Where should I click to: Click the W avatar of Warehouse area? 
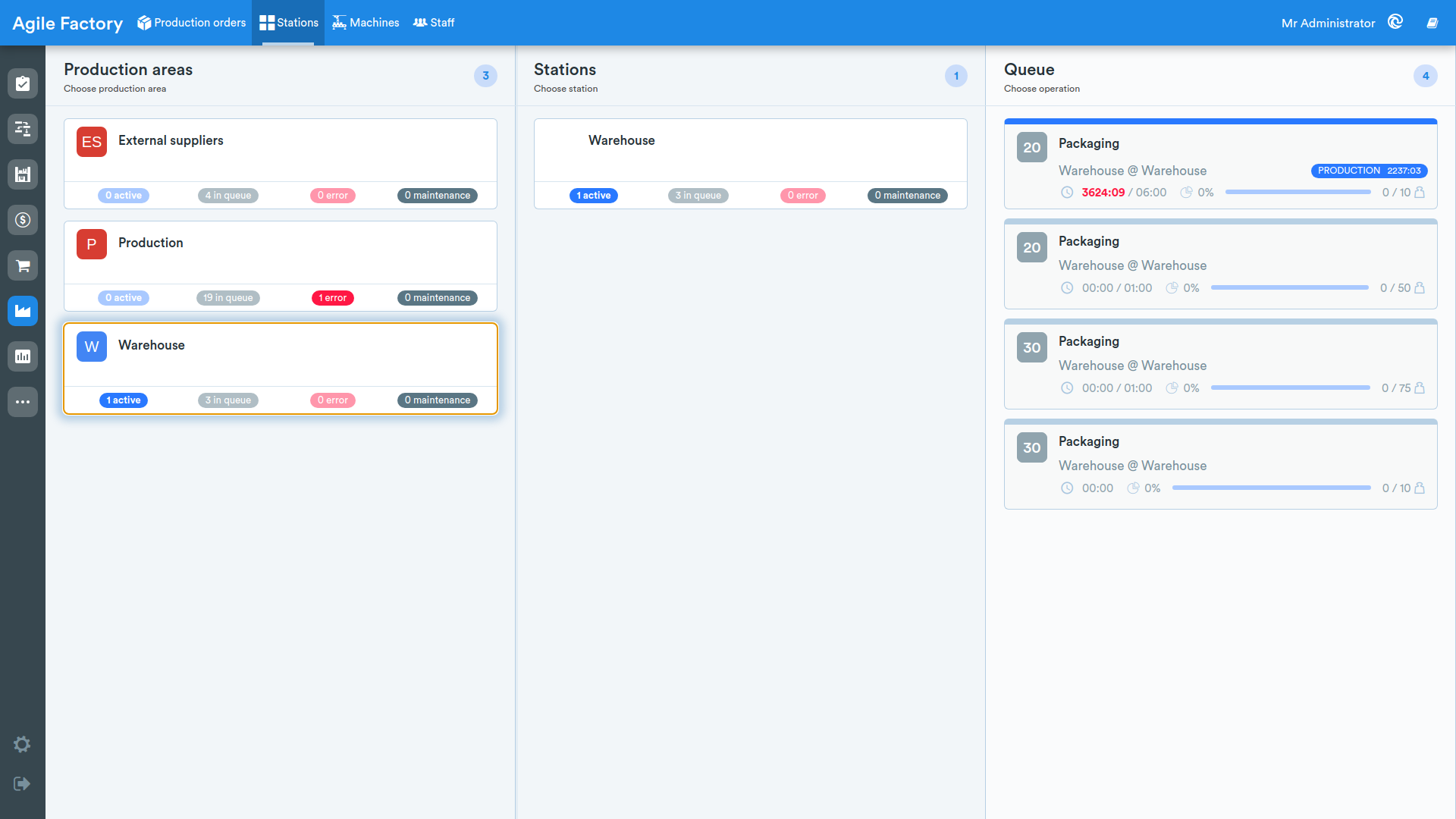tap(92, 347)
